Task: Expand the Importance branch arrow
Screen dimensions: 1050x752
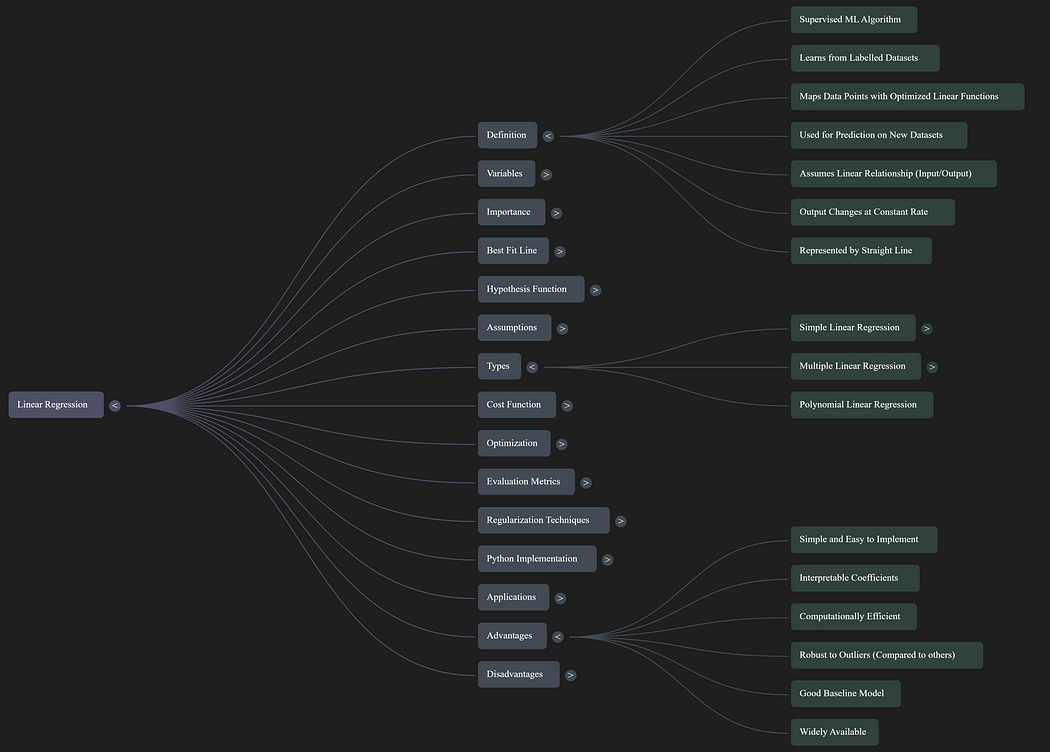Action: pyautogui.click(x=556, y=213)
